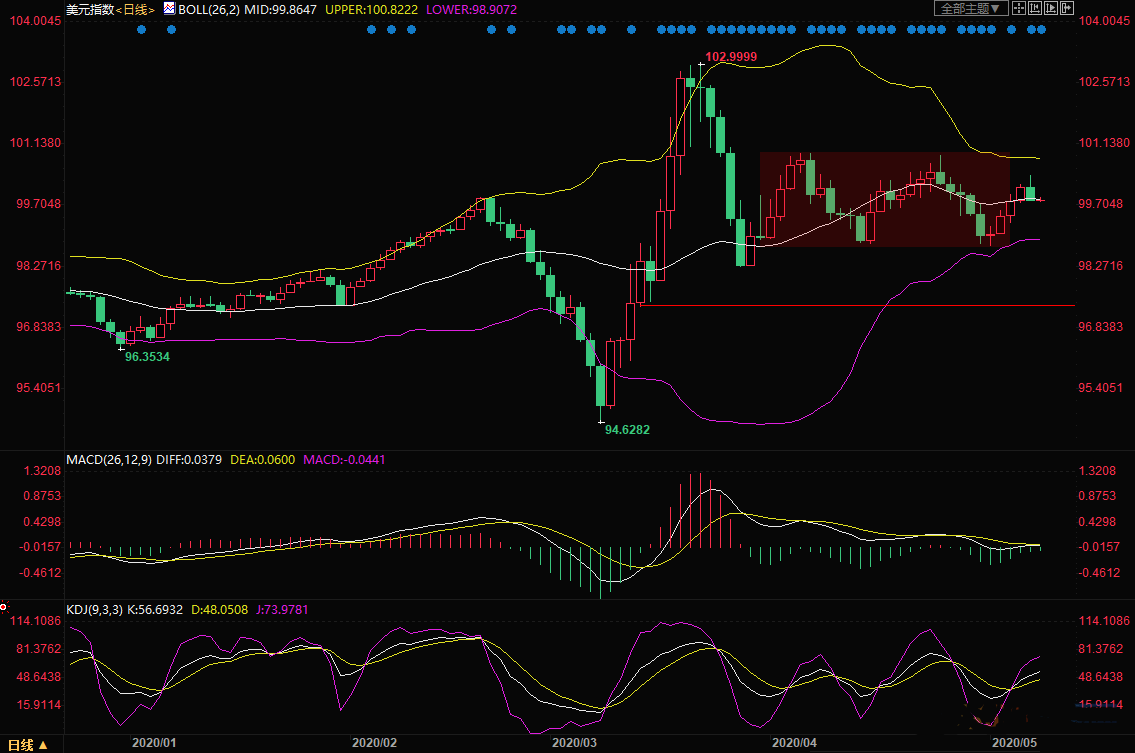Screen dimensions: 1135x753
Task: Click the red alert icon beside KDJ
Action: (4, 607)
